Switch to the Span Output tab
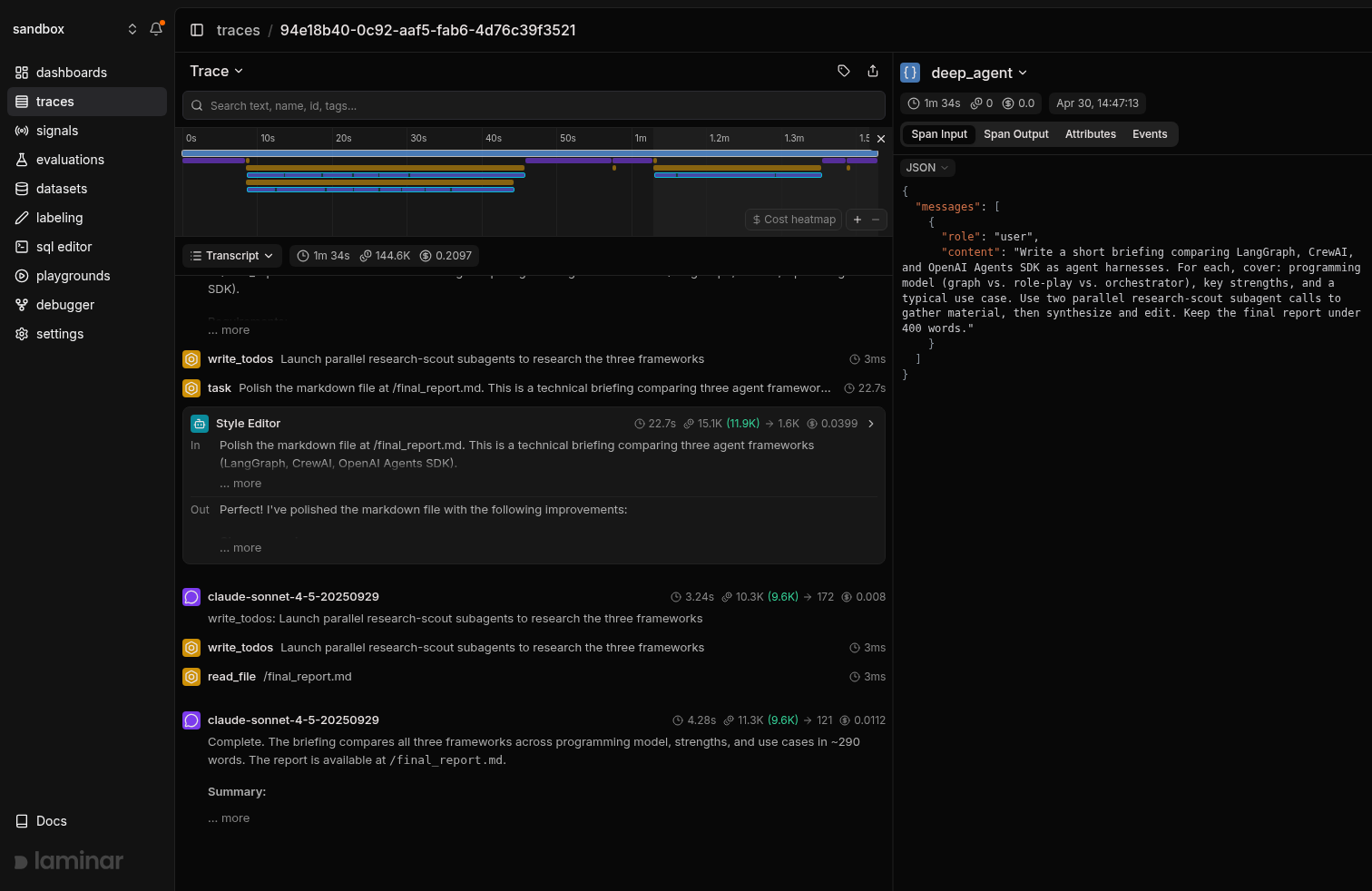The height and width of the screenshot is (891, 1372). 1015,134
